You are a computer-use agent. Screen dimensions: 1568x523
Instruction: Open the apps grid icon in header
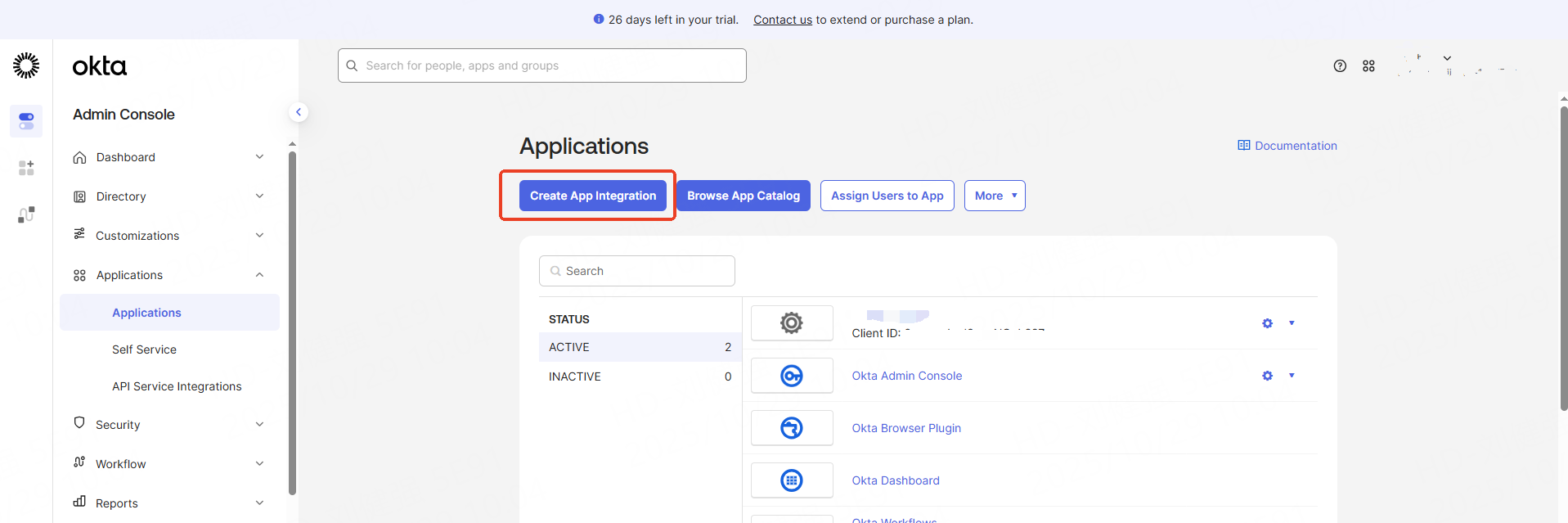1368,66
